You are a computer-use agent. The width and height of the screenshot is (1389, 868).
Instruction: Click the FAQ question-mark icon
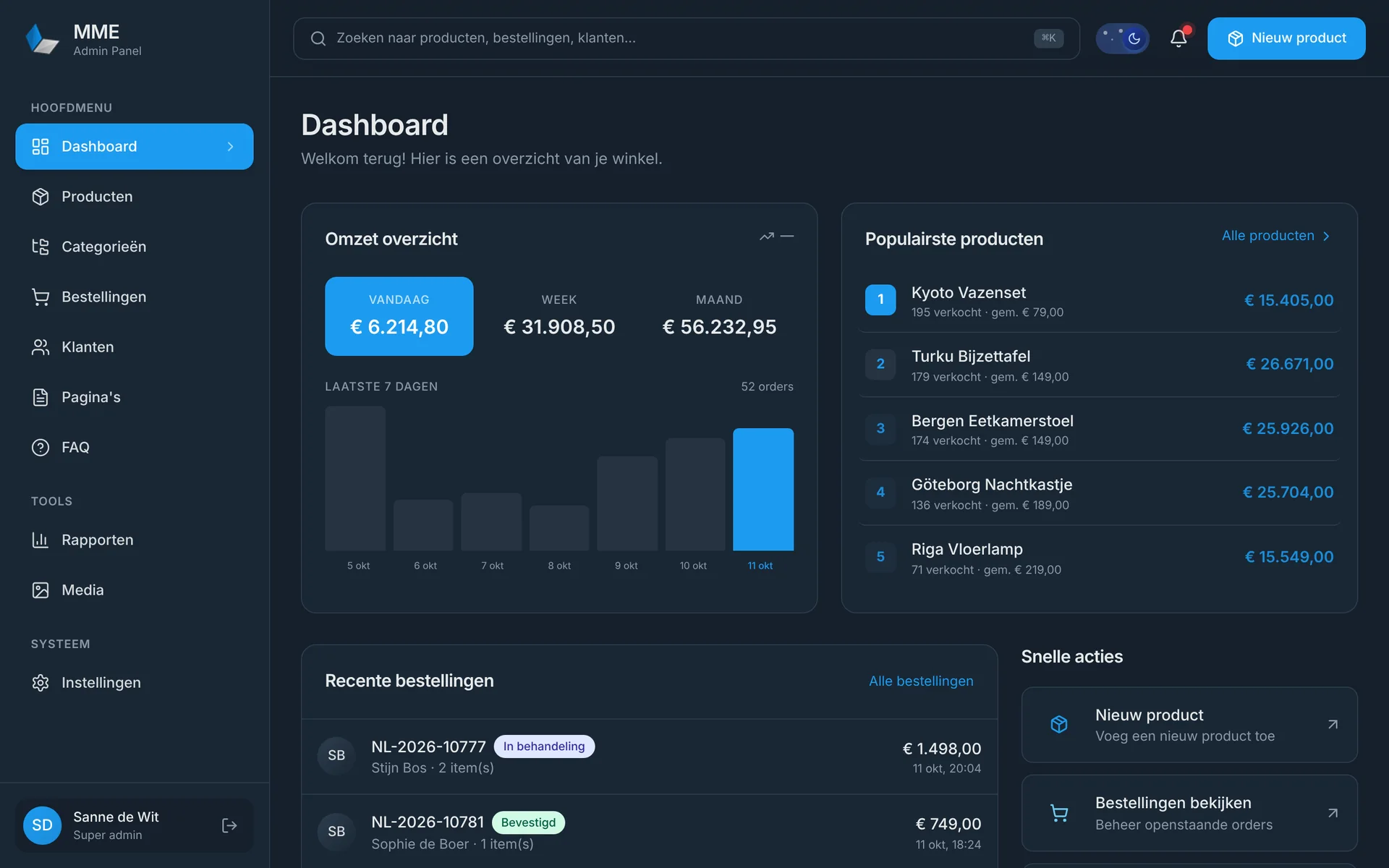tap(41, 447)
